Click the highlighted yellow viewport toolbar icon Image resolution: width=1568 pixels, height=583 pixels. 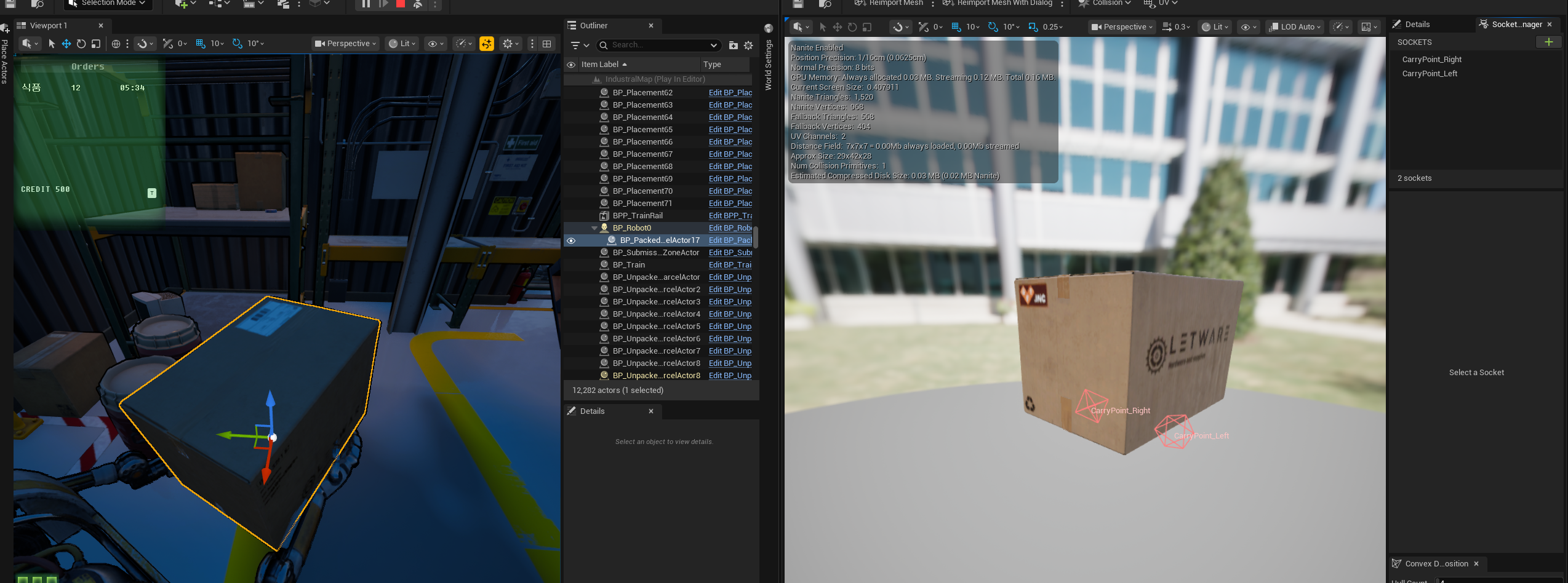point(486,44)
